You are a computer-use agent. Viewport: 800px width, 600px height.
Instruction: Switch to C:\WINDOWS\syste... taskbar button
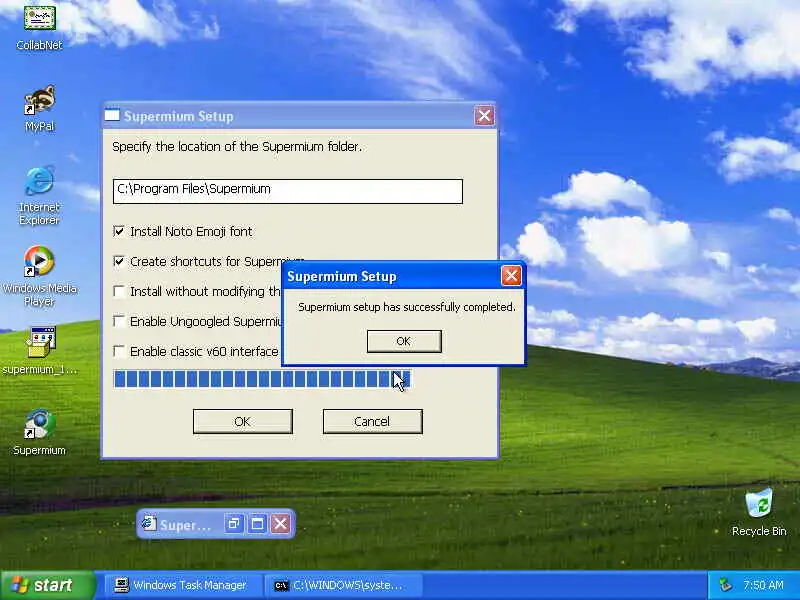click(343, 585)
